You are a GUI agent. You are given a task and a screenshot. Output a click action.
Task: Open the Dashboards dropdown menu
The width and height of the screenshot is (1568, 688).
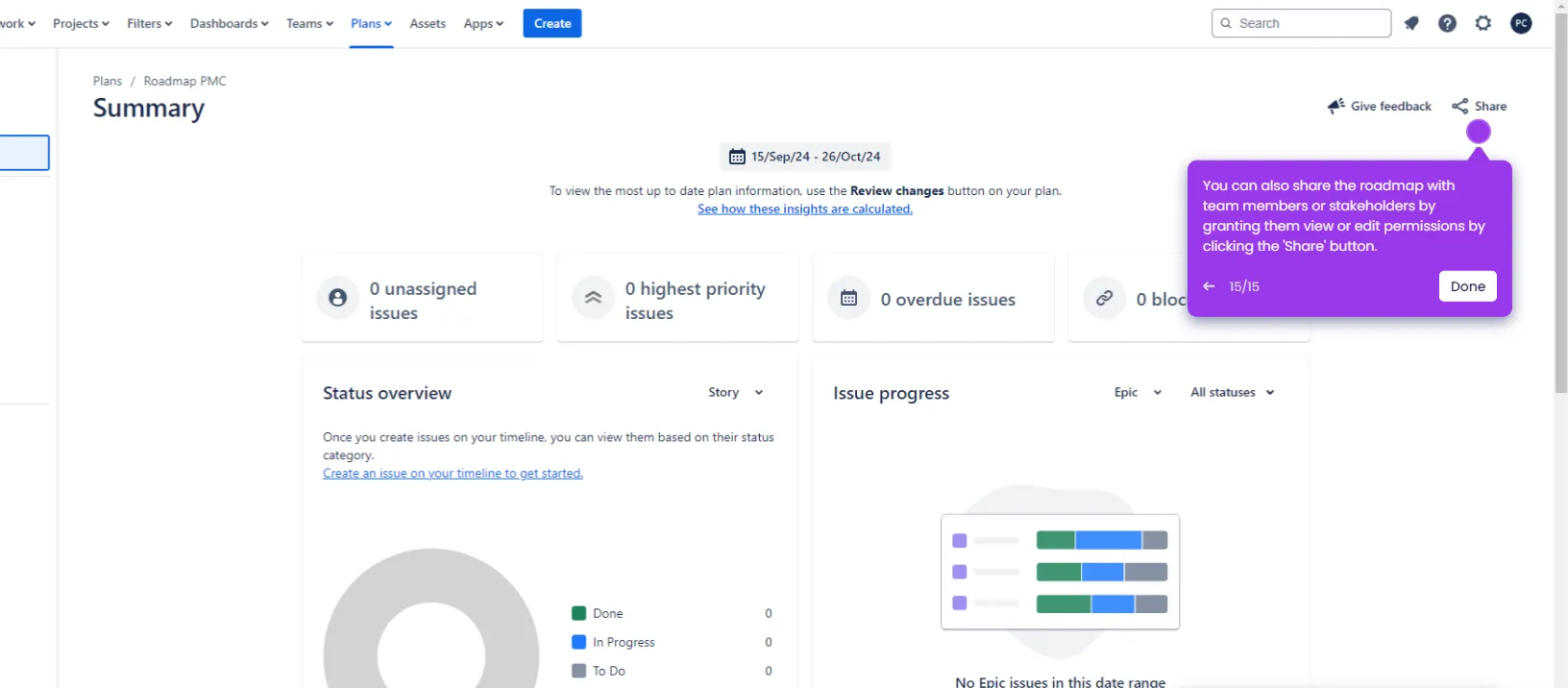click(x=230, y=23)
